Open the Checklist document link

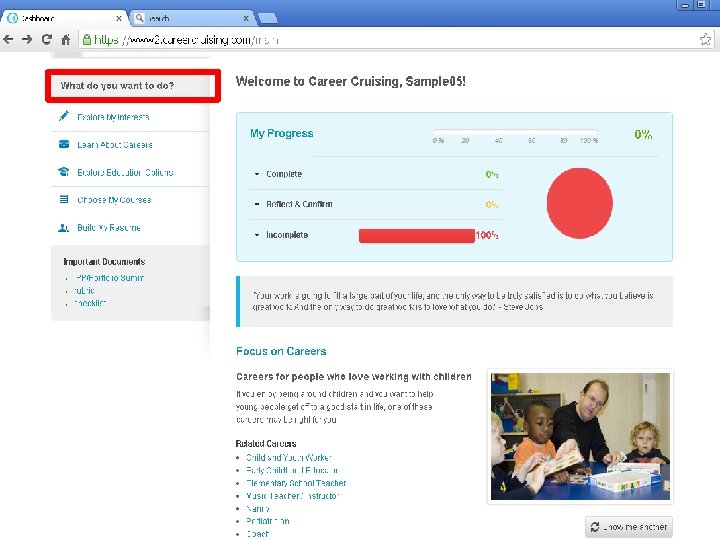tap(90, 303)
